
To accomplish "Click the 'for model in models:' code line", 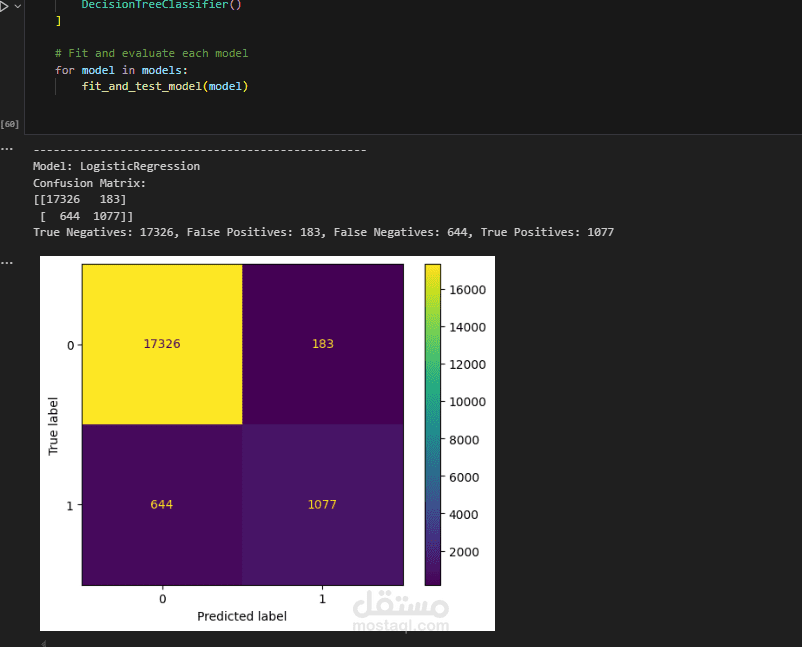I will pyautogui.click(x=121, y=70).
